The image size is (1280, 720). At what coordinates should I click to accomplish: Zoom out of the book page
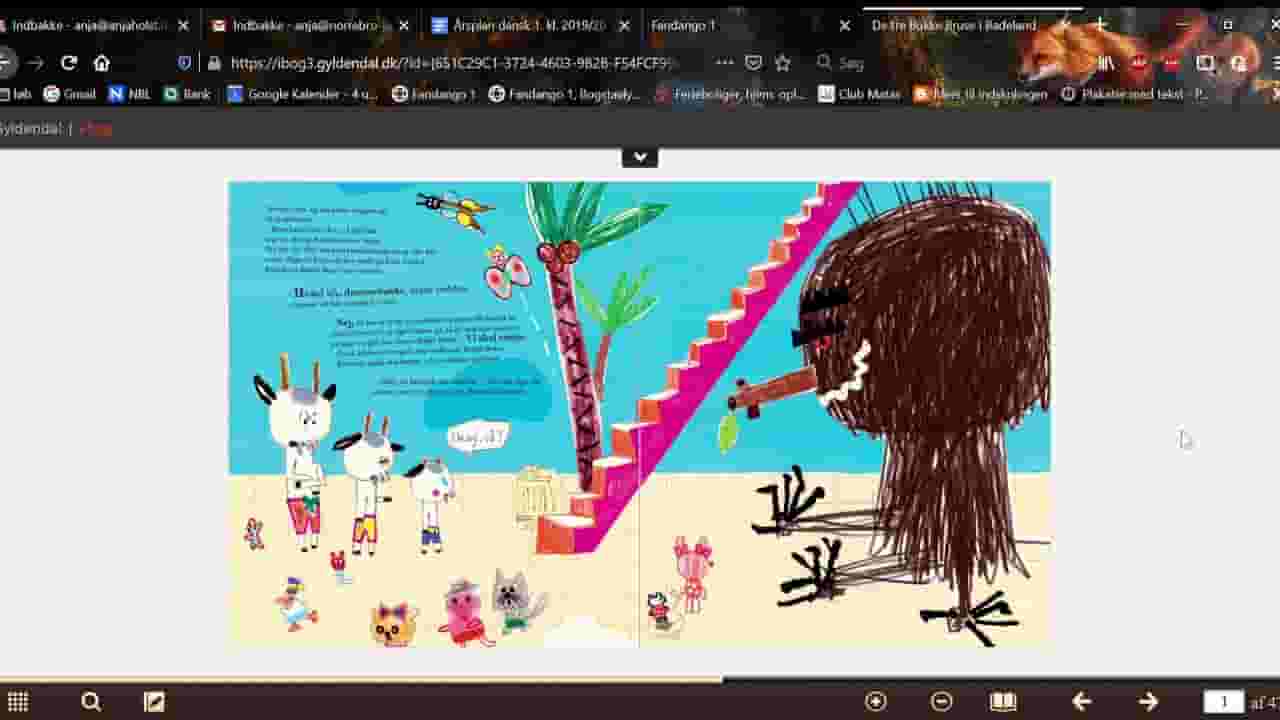click(941, 702)
